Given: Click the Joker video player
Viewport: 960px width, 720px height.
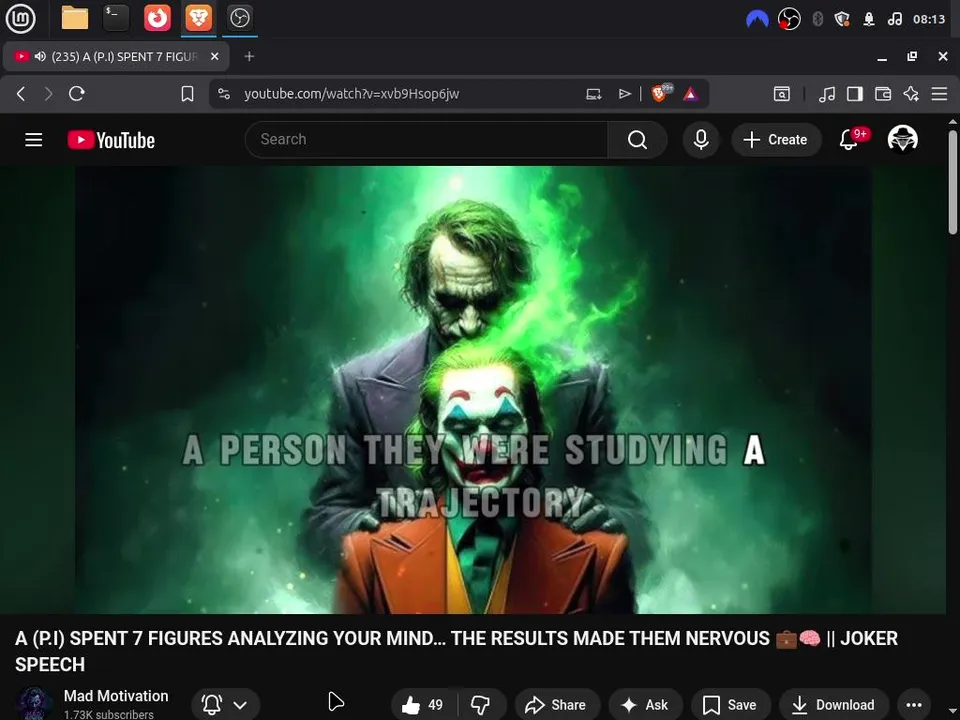Looking at the screenshot, I should [x=473, y=390].
